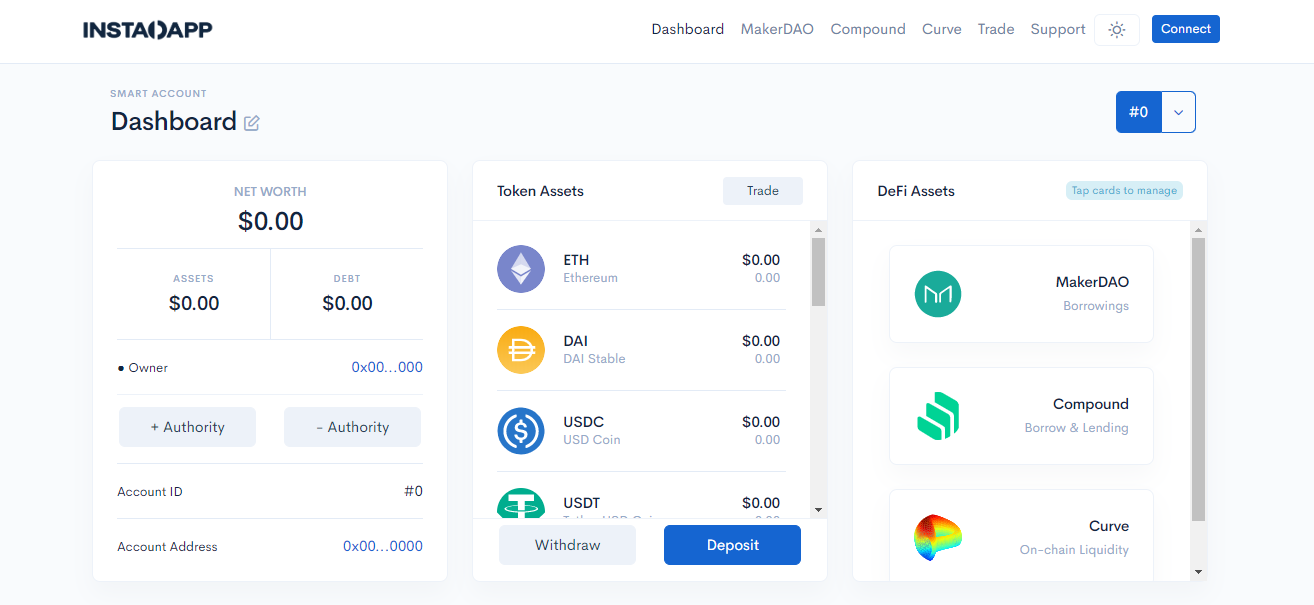
Task: Select the USDC USD Coin token row
Action: point(641,431)
